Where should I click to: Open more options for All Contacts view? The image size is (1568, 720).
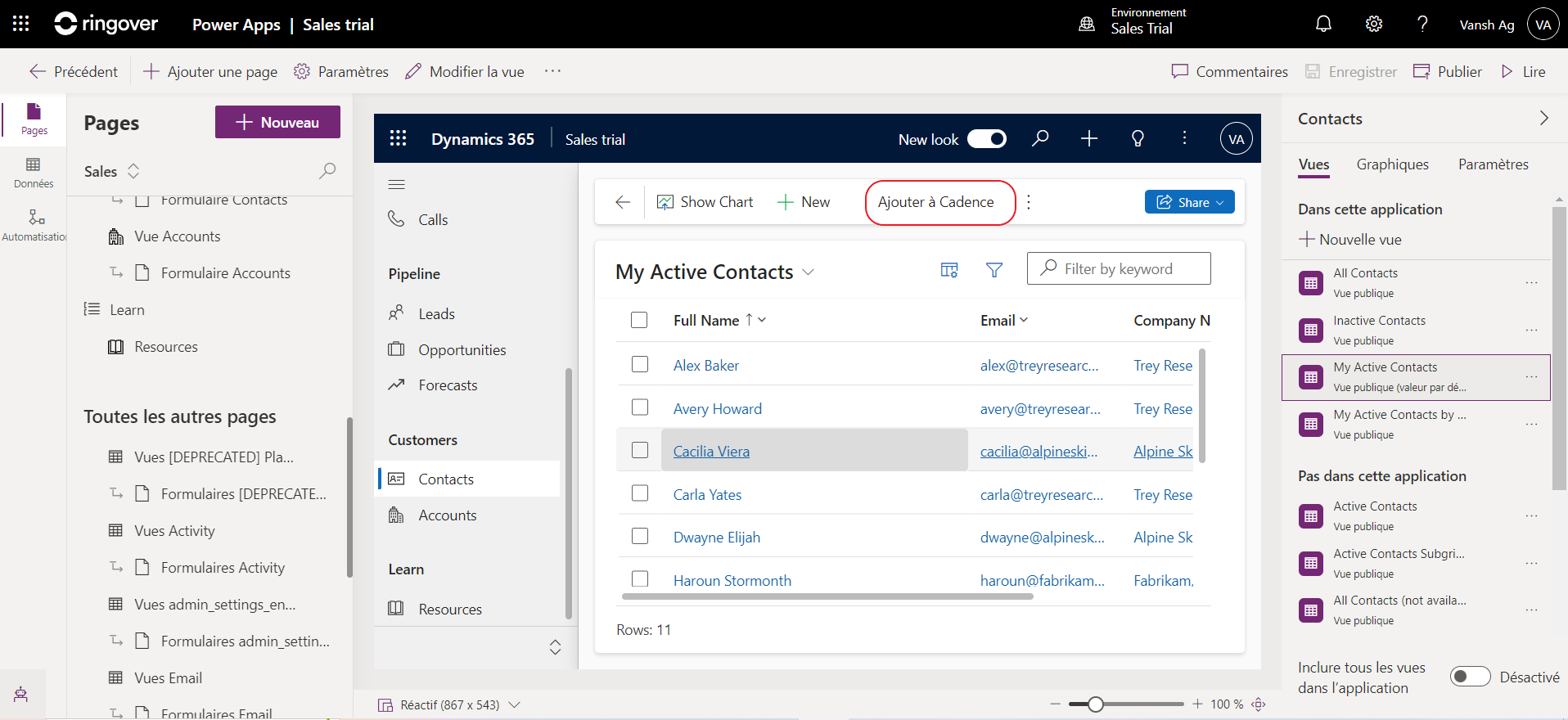(1532, 283)
